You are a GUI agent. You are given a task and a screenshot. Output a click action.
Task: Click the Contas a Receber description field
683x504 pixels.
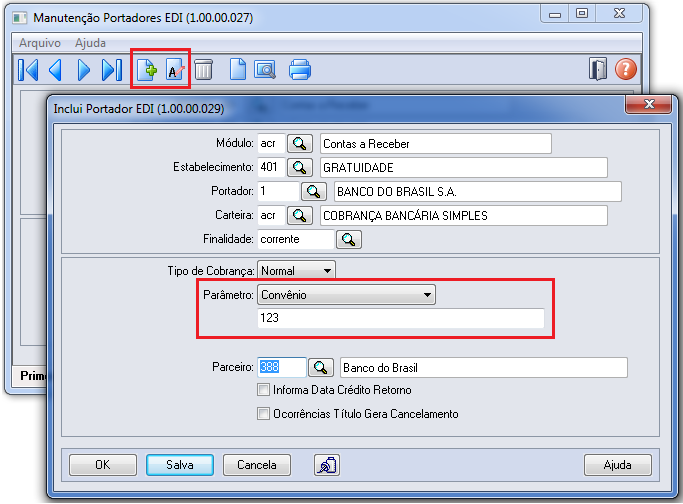436,144
